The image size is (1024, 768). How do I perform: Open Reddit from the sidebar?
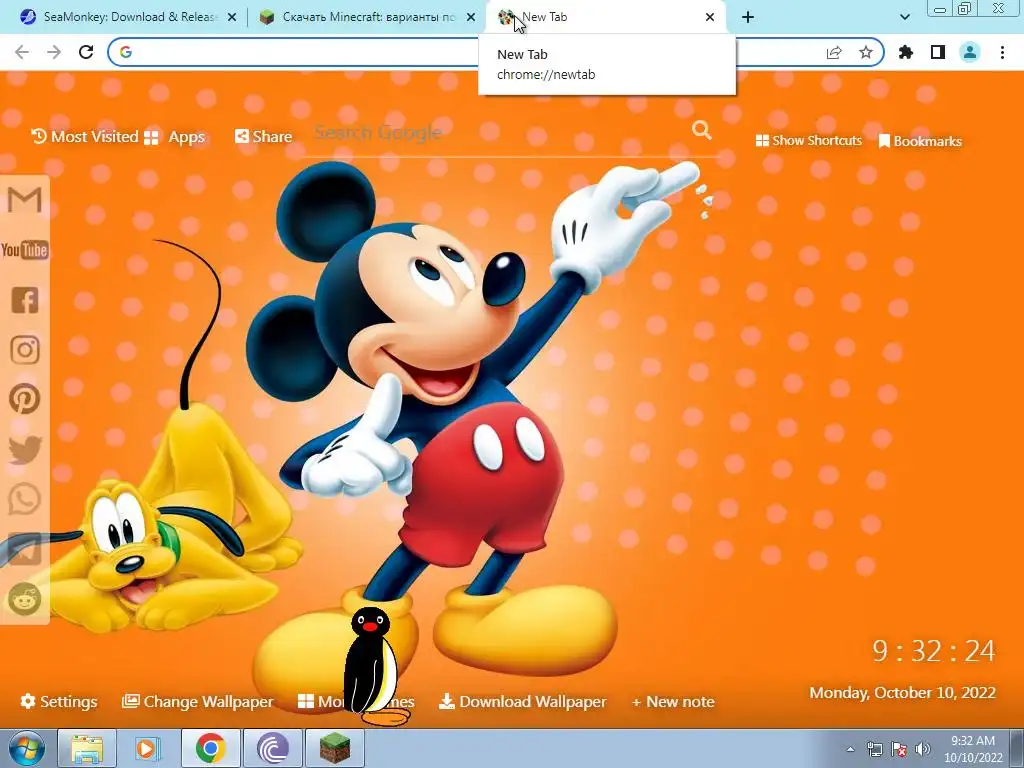25,599
